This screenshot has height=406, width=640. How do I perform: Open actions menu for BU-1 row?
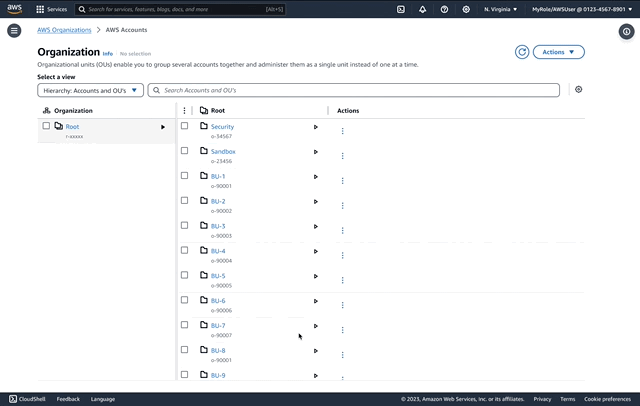342,181
